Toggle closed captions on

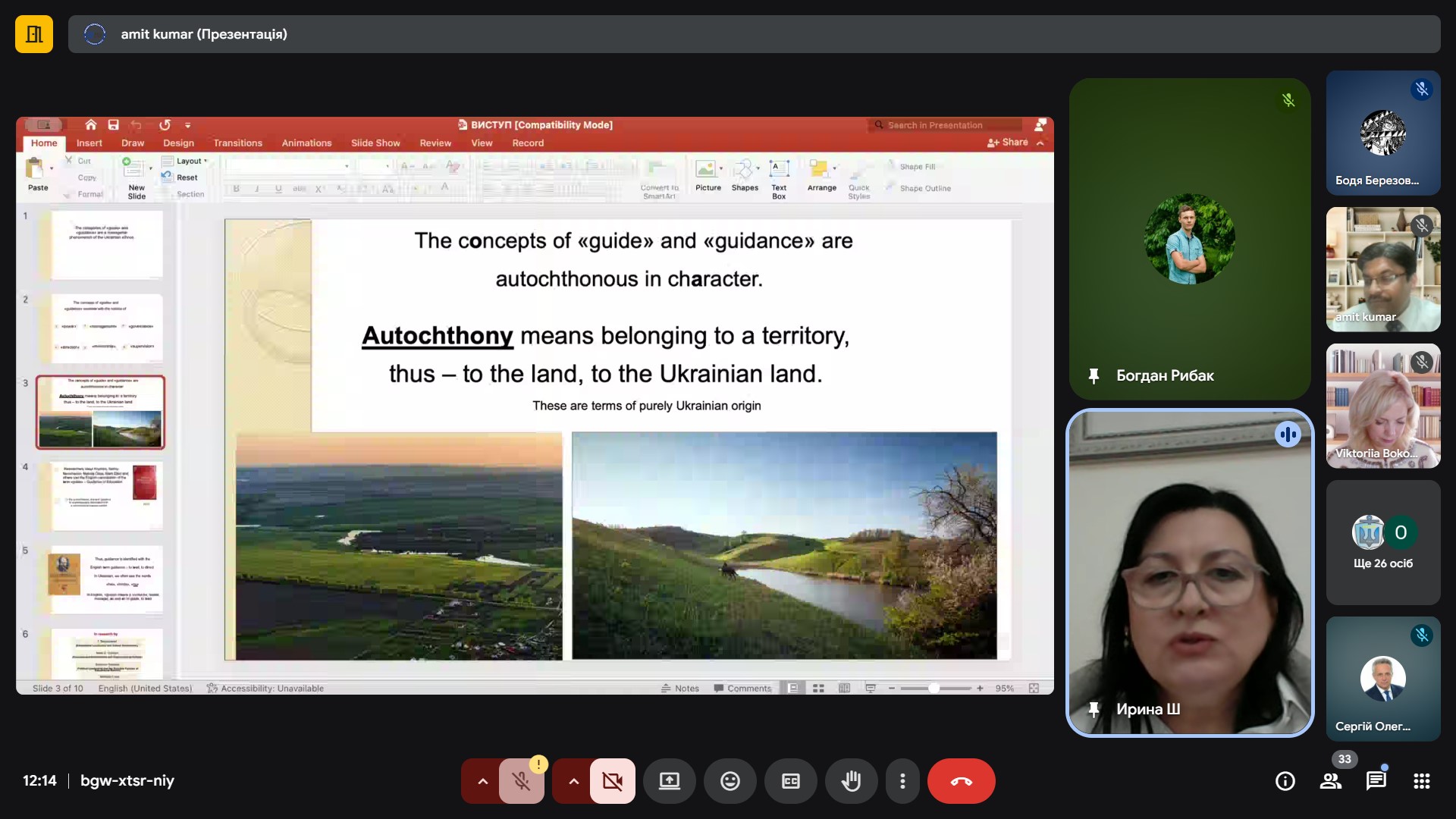click(790, 781)
